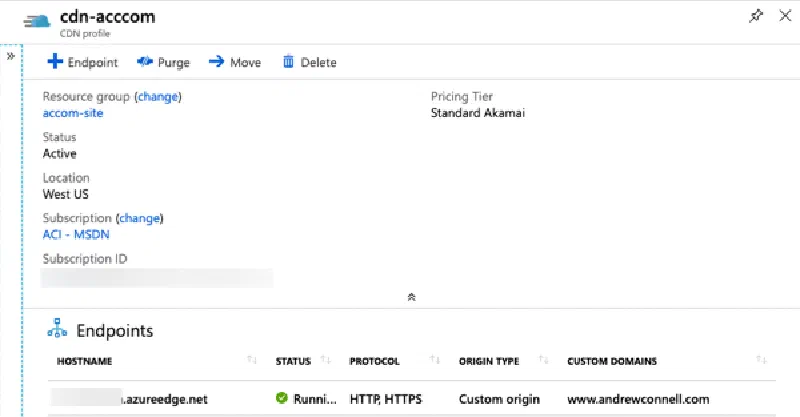Collapse the essentials section chevron
800x417 pixels.
[x=411, y=297]
